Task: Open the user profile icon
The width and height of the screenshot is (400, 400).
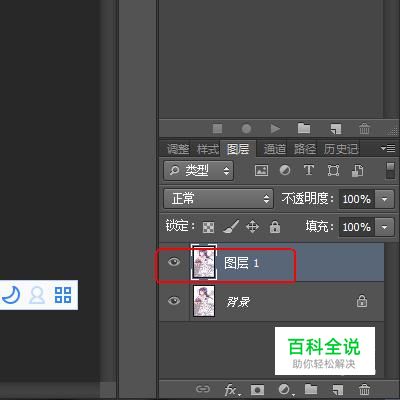Action: (37, 295)
